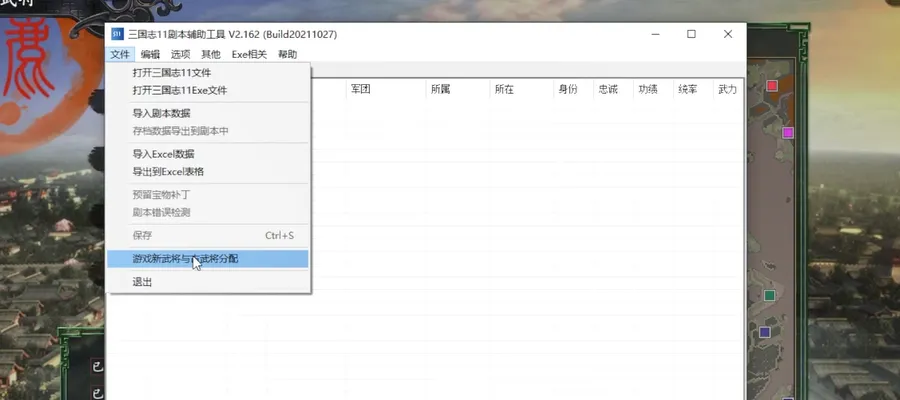Open the 编辑 menu
The height and width of the screenshot is (400, 900).
[150, 55]
